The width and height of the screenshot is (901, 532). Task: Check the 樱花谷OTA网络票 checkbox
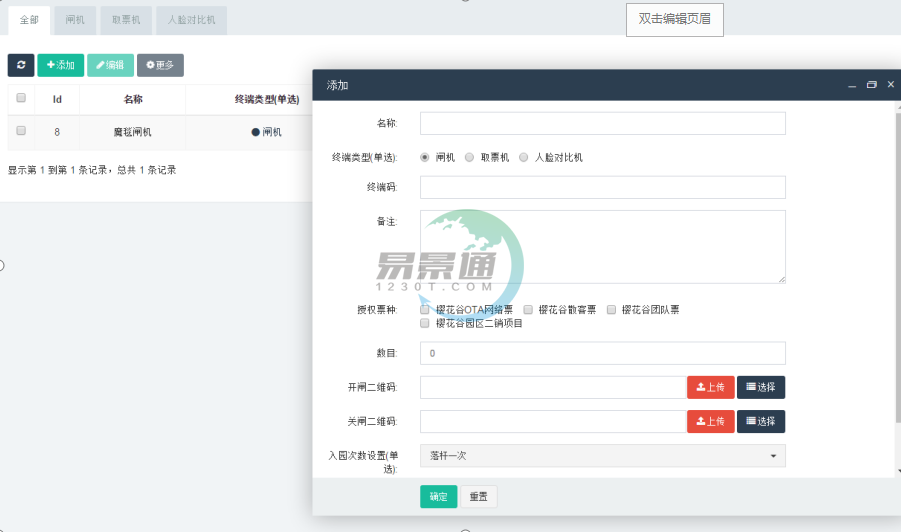426,310
